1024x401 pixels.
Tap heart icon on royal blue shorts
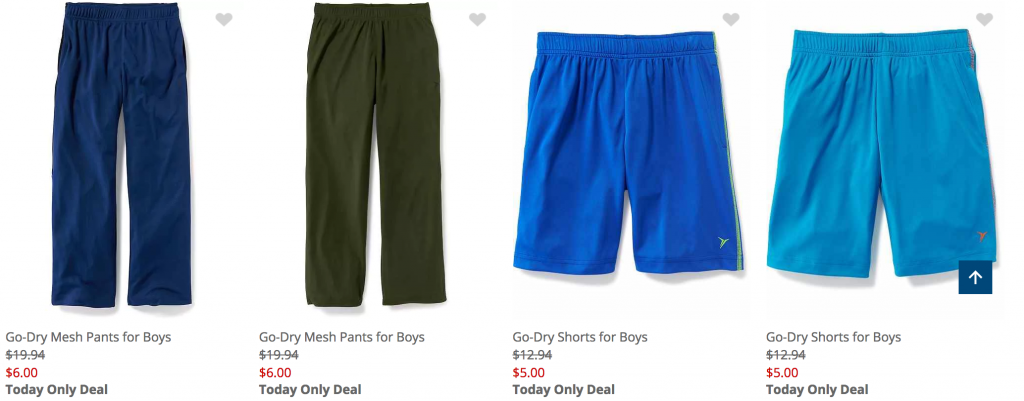731,20
